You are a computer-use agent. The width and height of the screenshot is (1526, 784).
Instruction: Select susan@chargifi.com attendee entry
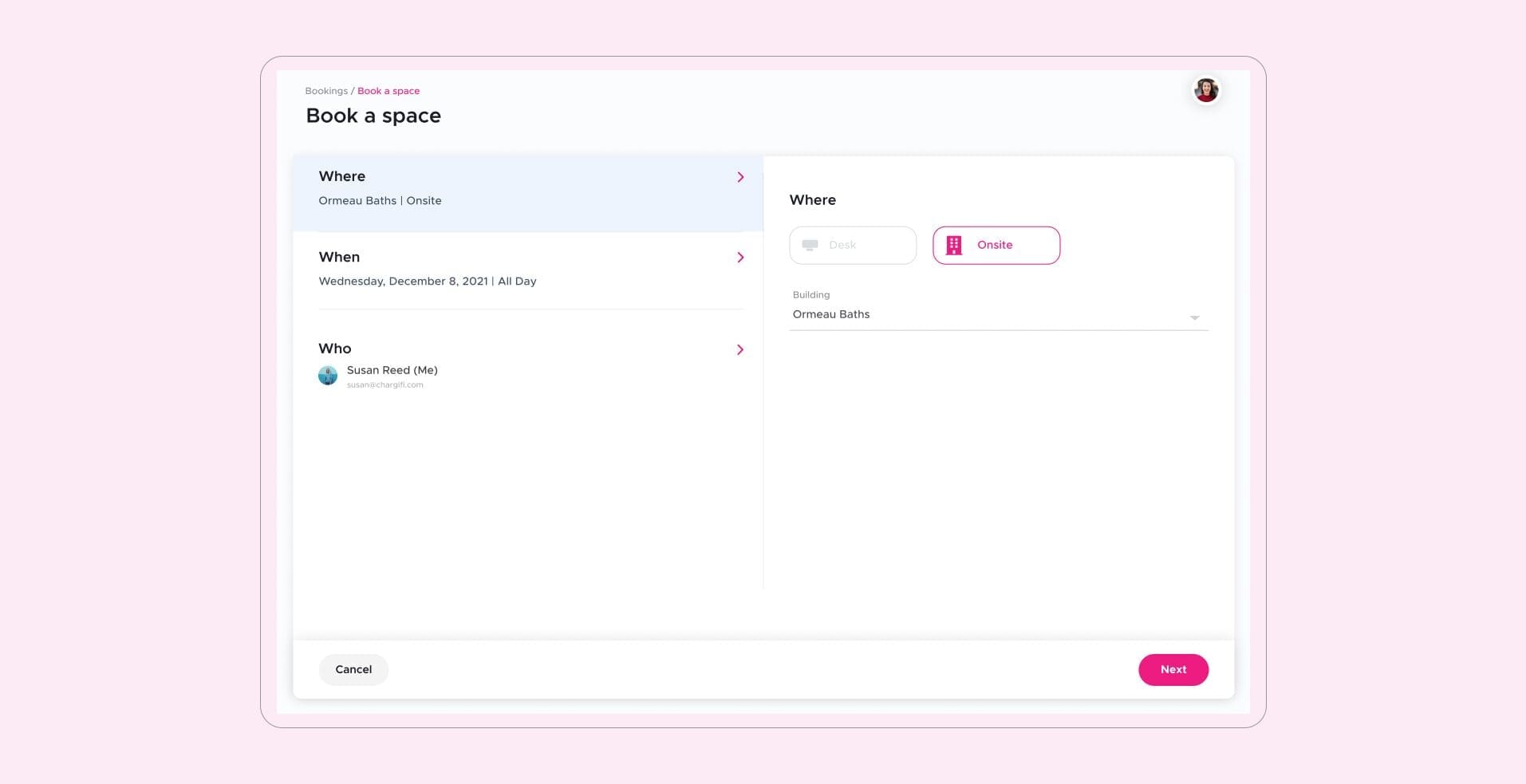385,384
